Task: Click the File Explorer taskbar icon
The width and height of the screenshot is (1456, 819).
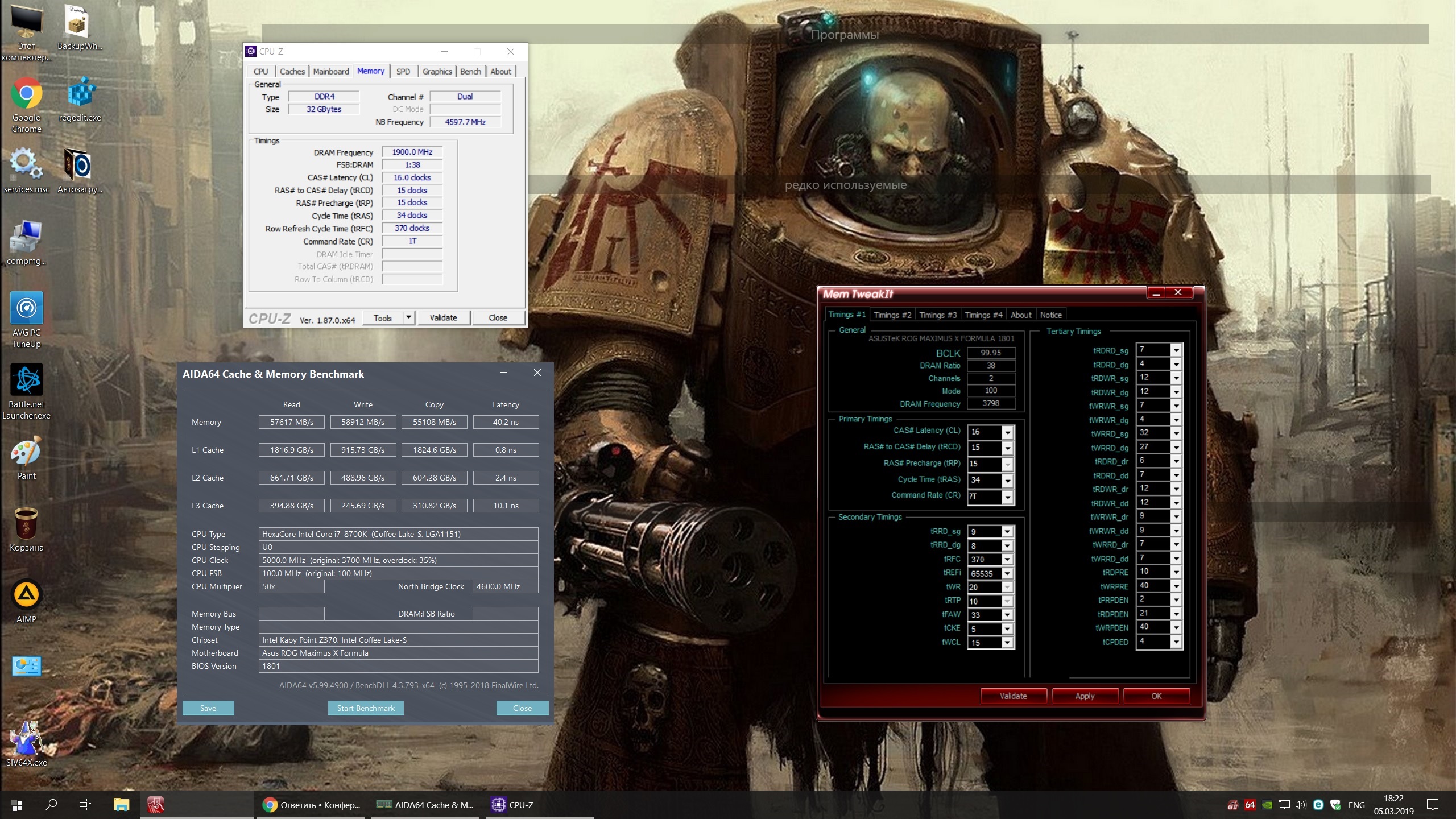Action: point(121,804)
